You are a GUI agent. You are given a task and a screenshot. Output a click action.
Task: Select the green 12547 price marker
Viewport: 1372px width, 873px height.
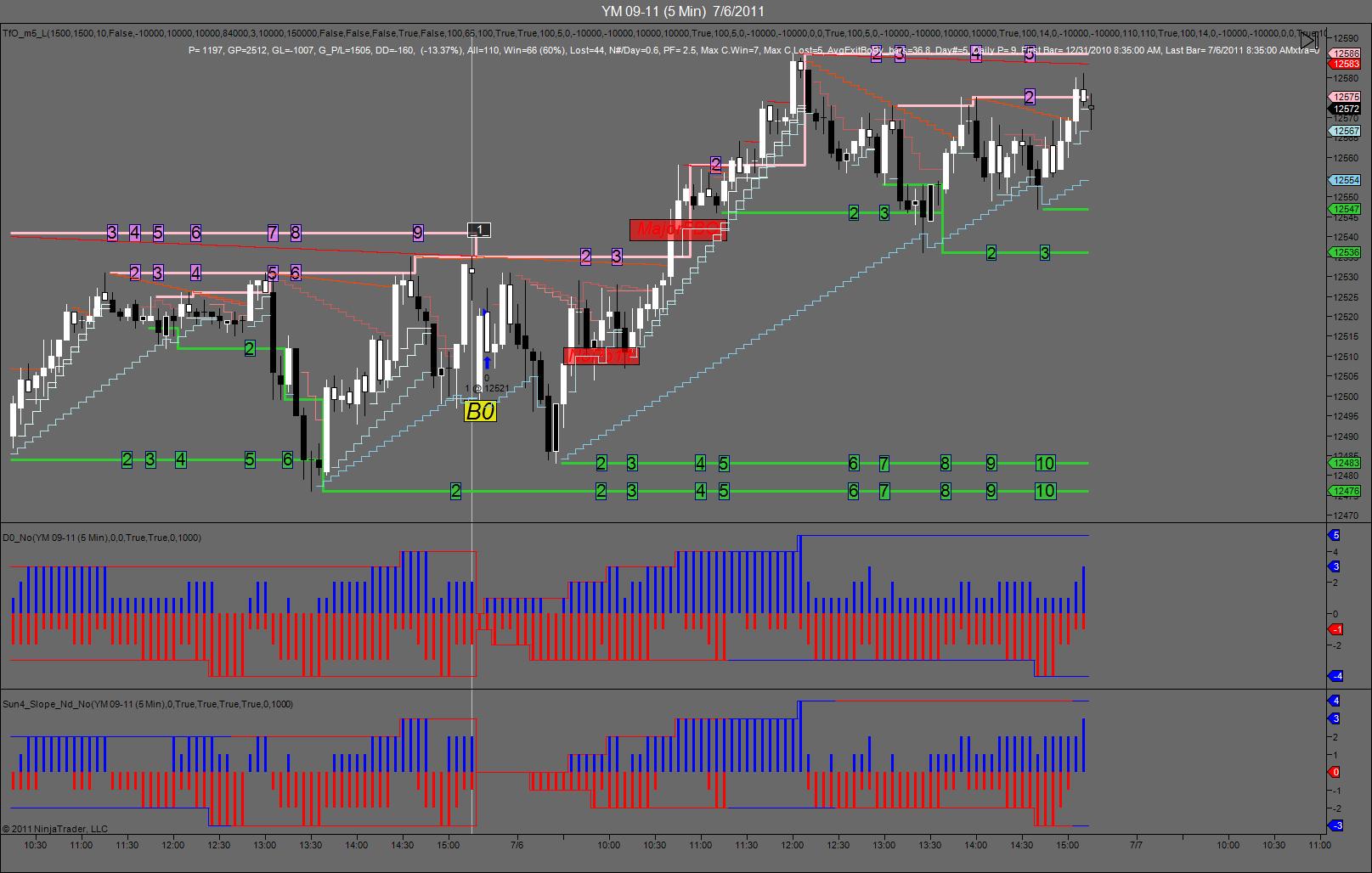point(1346,209)
